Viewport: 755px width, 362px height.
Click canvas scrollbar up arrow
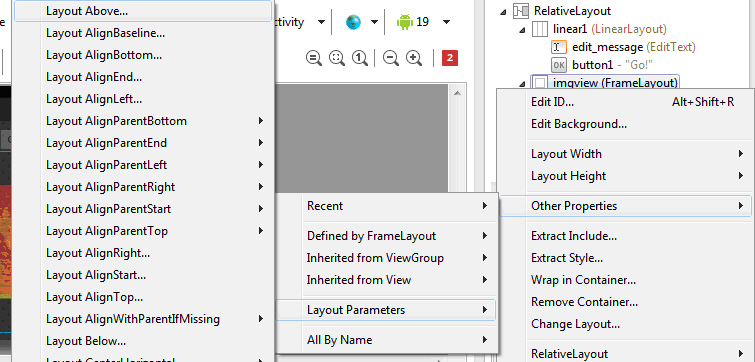coord(457,93)
